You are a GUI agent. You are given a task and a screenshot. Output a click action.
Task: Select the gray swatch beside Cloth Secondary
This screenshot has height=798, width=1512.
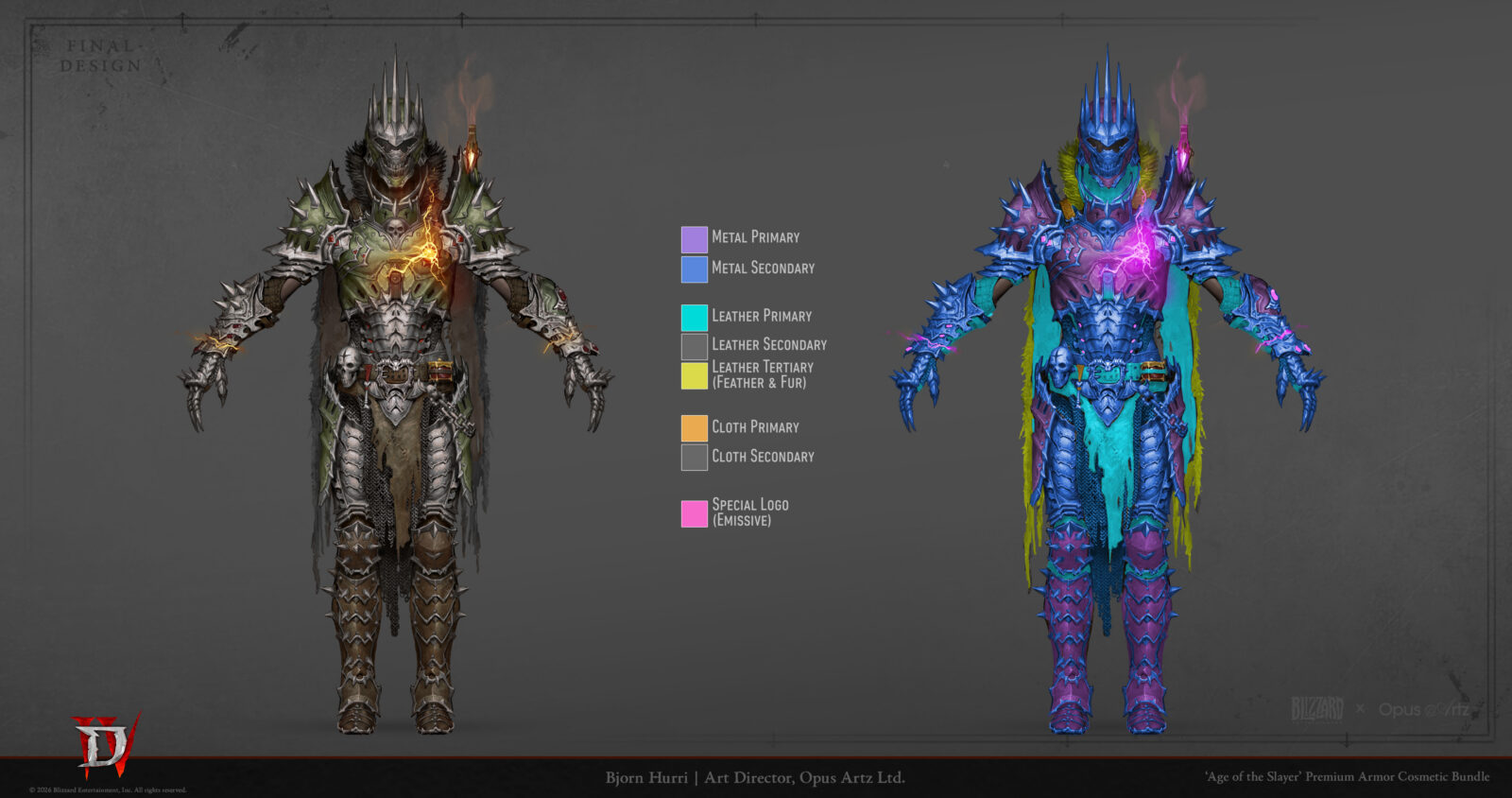(x=695, y=458)
